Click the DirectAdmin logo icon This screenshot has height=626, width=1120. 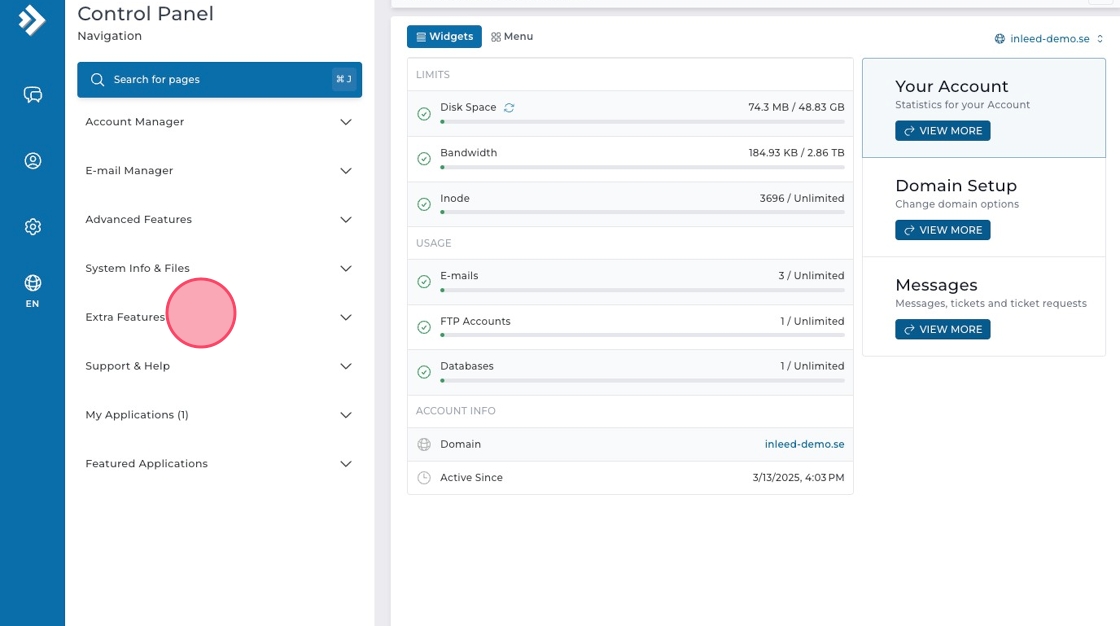pyautogui.click(x=32, y=20)
